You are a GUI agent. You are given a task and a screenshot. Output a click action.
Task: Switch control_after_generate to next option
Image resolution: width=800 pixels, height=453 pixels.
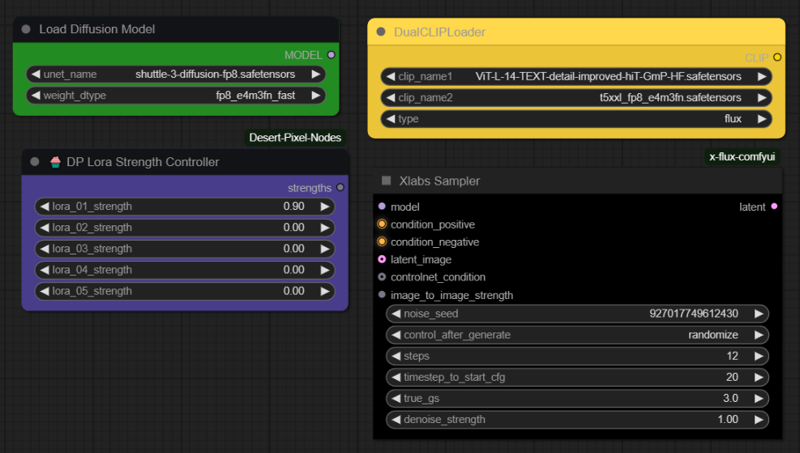click(759, 335)
